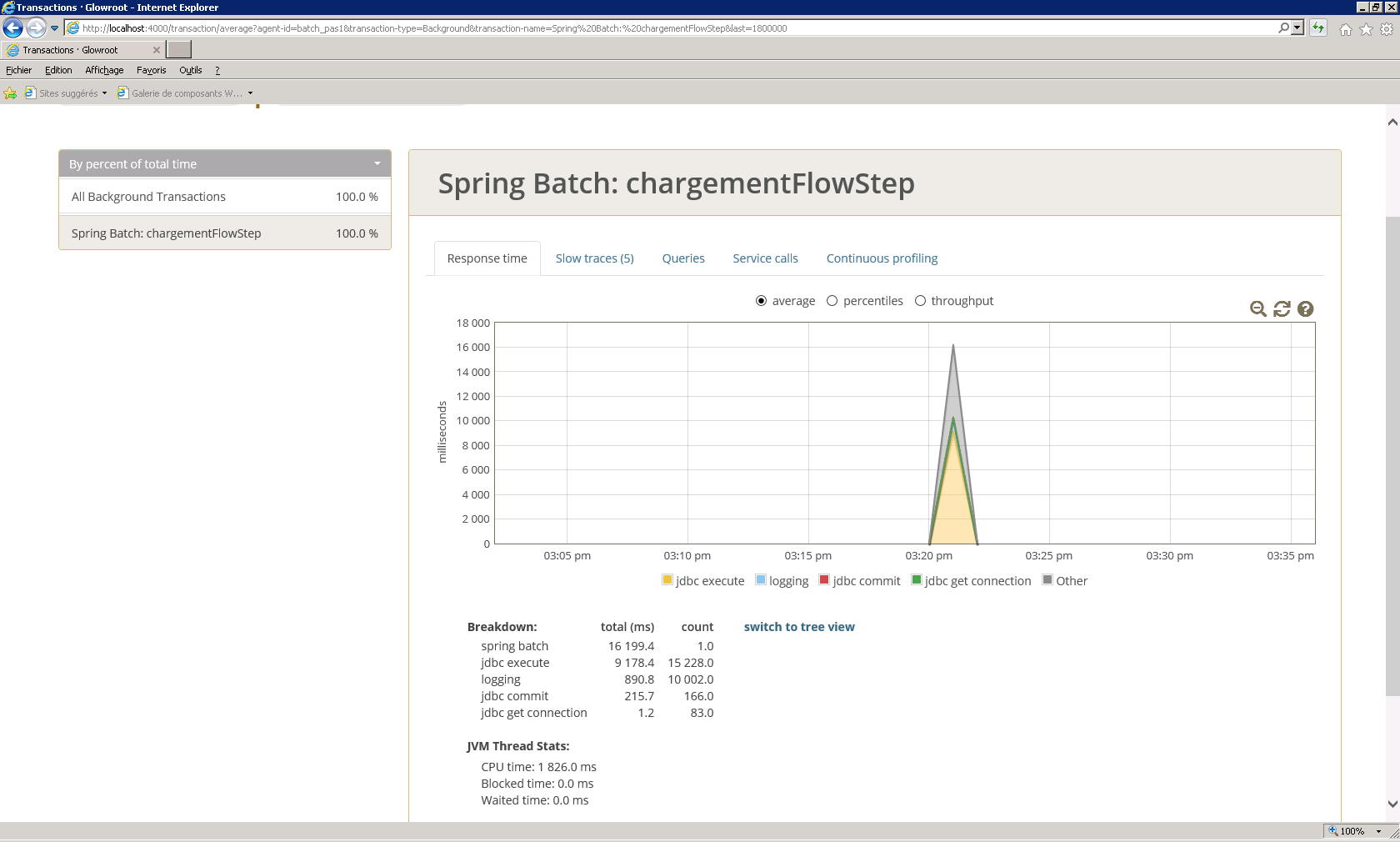The height and width of the screenshot is (842, 1400).
Task: Navigate back with the Back arrow
Action: tap(12, 28)
